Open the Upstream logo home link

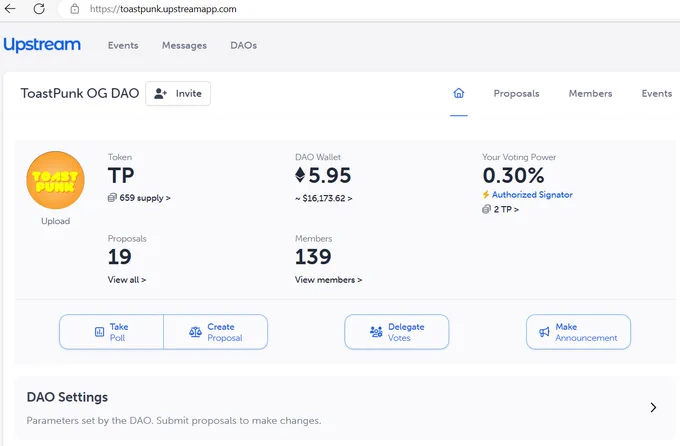tap(42, 45)
